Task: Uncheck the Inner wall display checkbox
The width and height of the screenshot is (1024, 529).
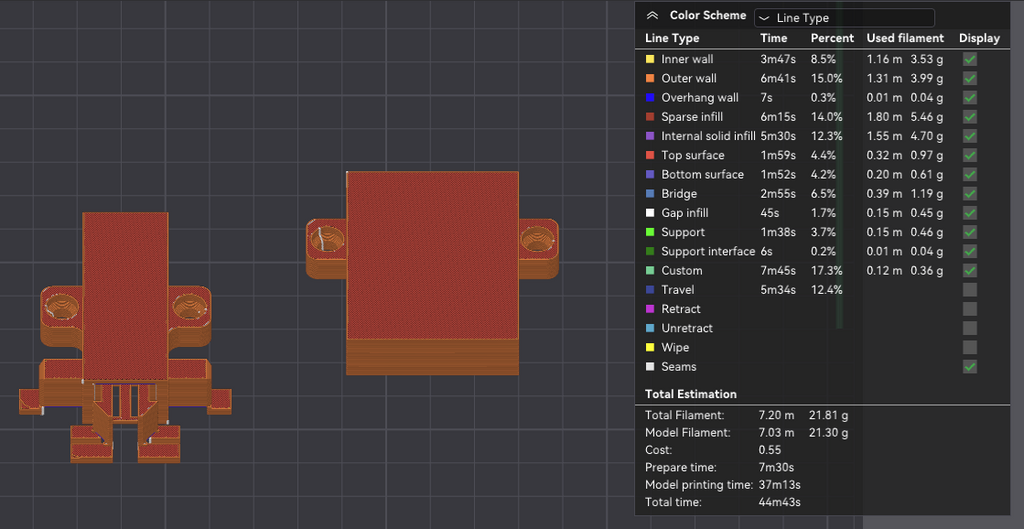Action: 970,59
